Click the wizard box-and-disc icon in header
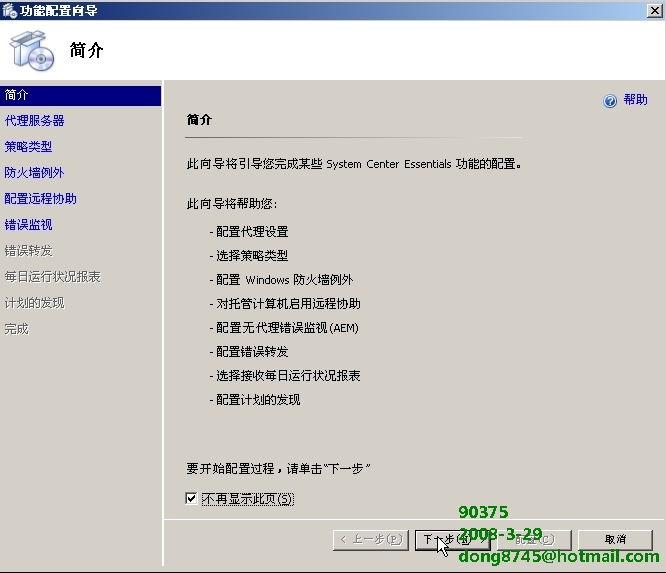Image resolution: width=666 pixels, height=573 pixels. [x=32, y=51]
